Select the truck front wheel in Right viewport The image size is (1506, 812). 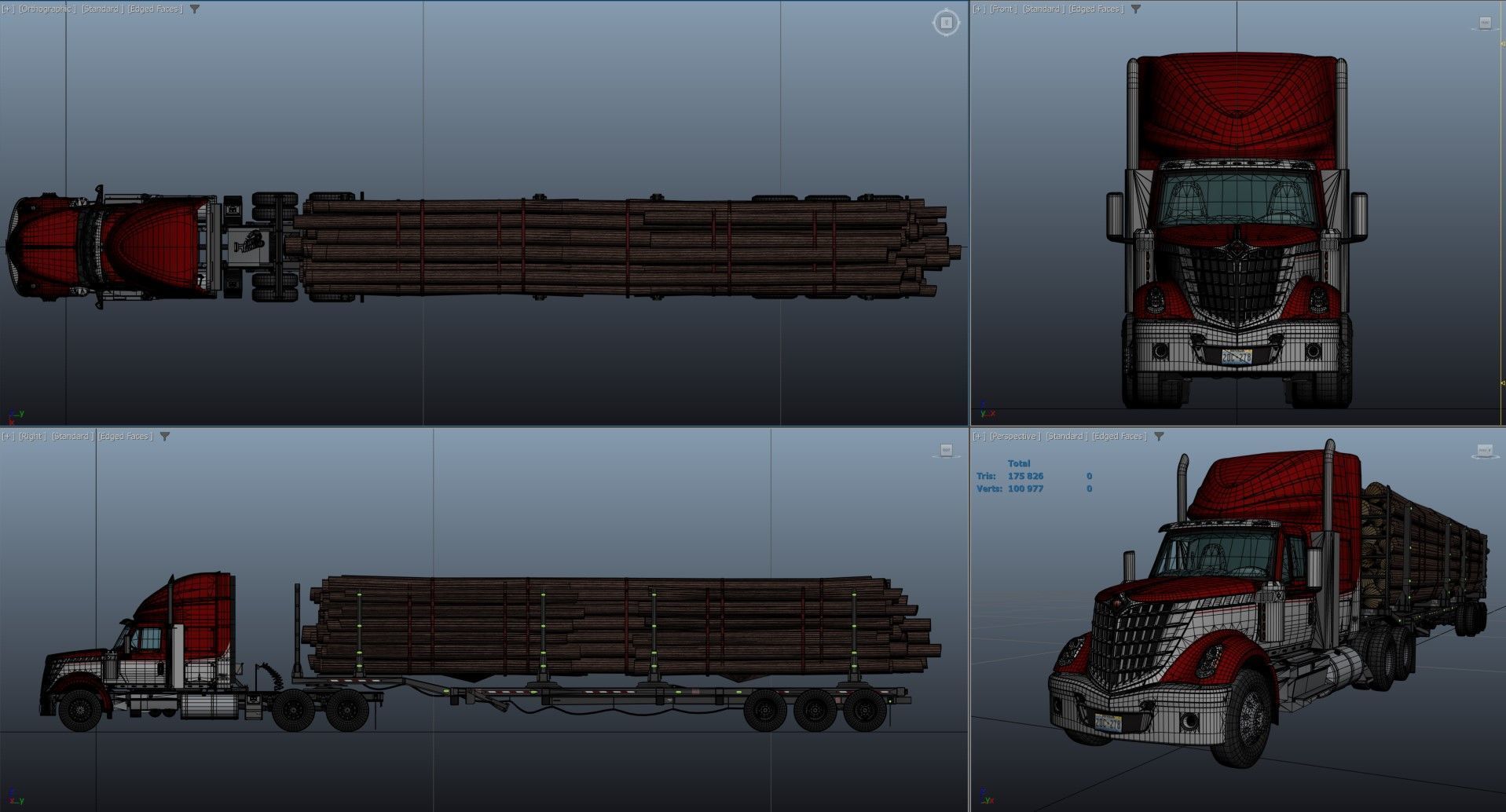point(79,709)
